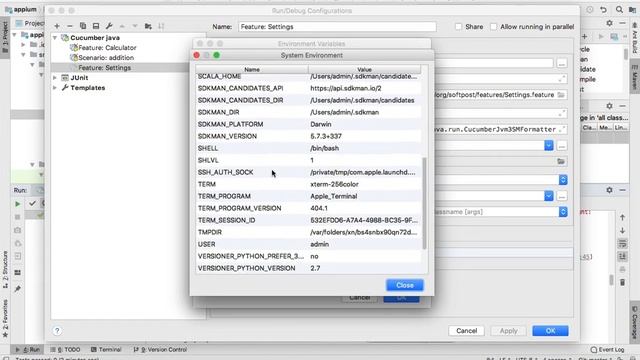Click OK in Run/Debug Configurations

point(550,331)
